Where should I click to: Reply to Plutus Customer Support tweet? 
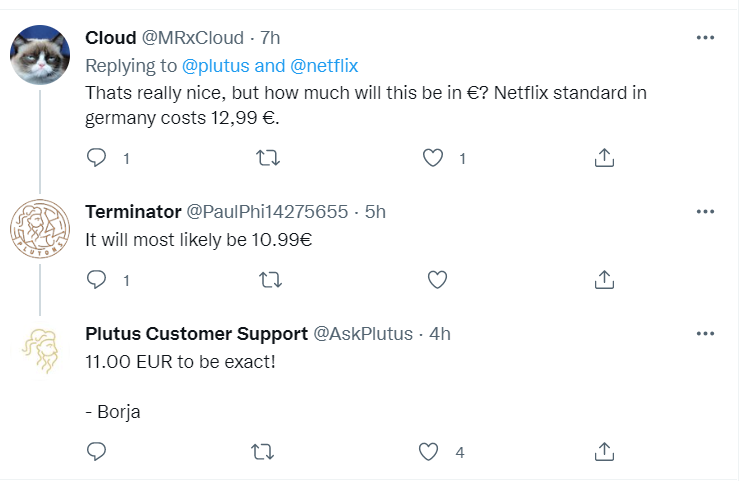pyautogui.click(x=97, y=452)
